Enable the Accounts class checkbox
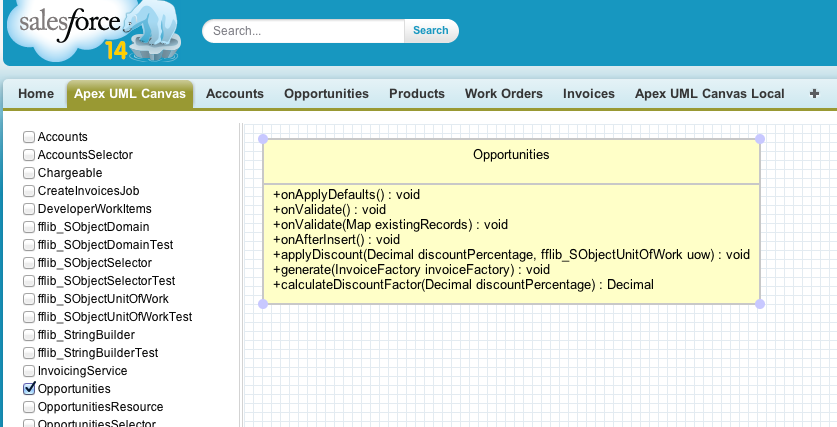 click(x=29, y=137)
